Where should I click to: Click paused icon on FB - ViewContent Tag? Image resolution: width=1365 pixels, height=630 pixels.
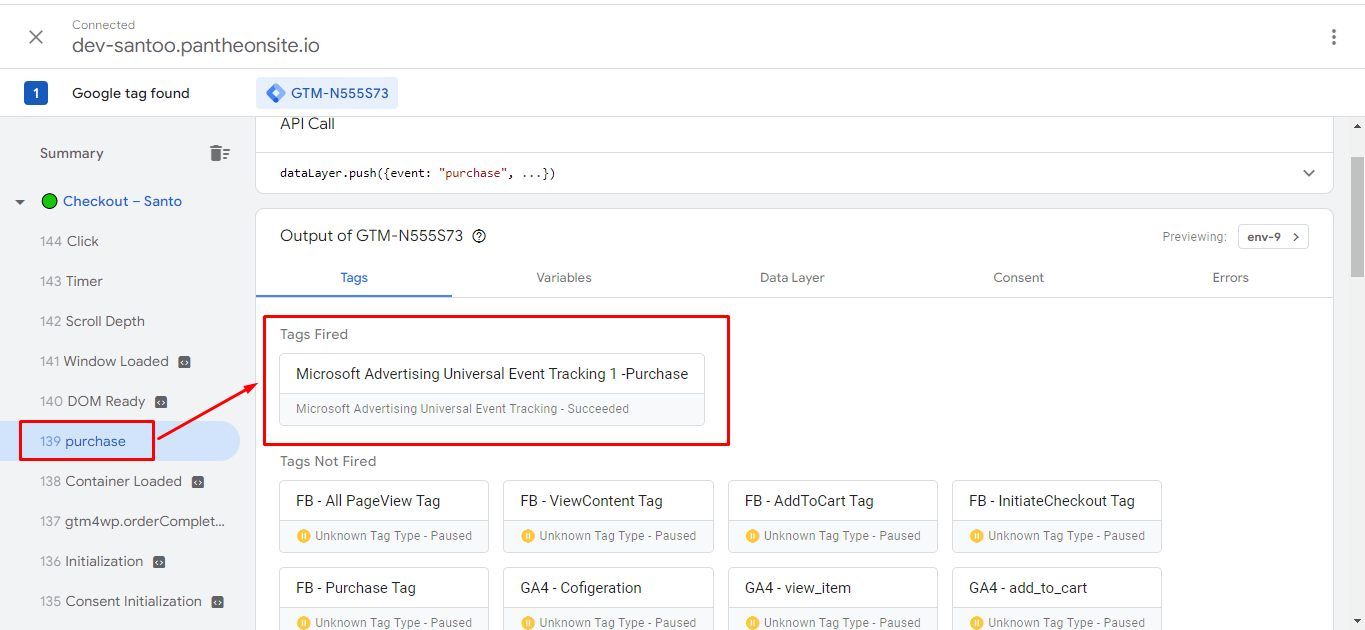pos(527,536)
